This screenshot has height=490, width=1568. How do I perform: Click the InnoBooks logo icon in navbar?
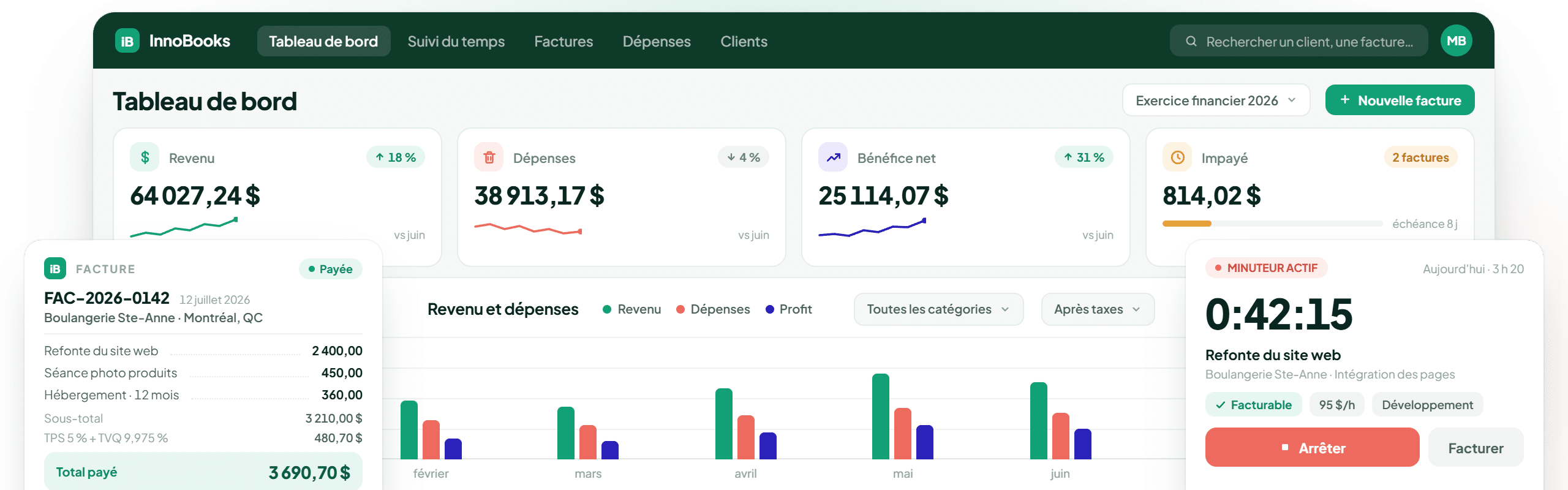click(127, 41)
